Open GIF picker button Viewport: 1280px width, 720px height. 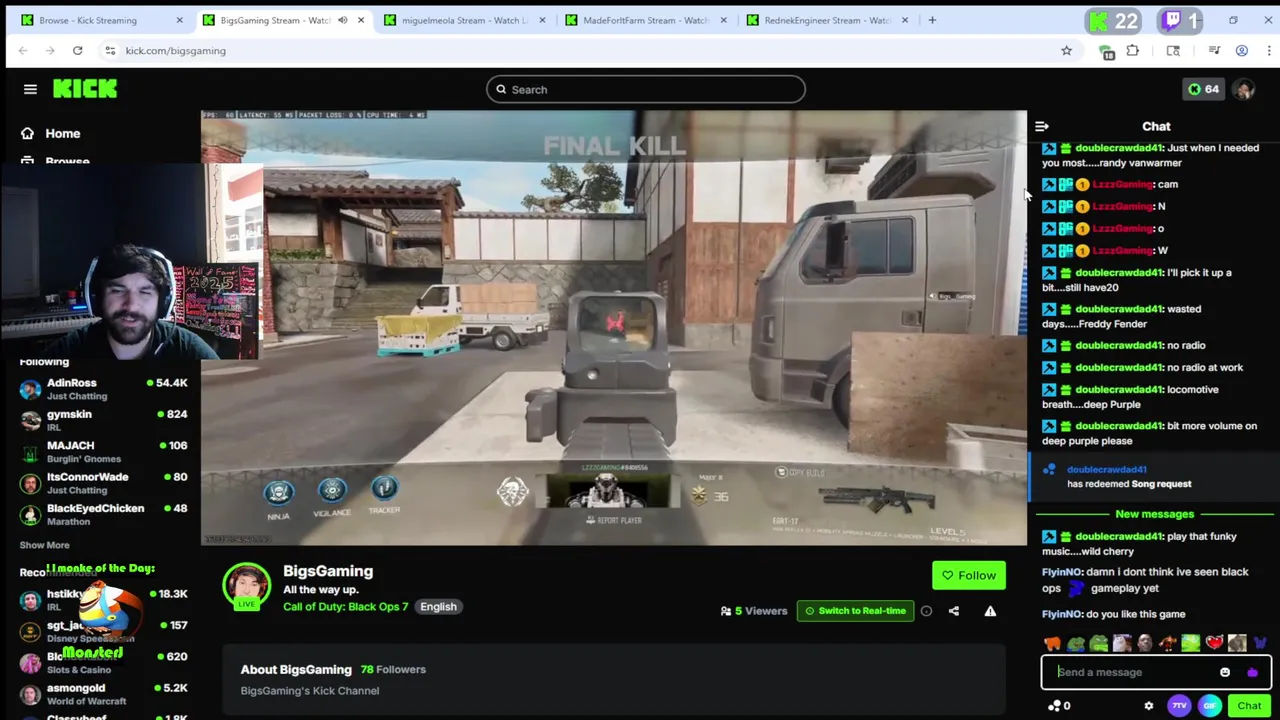pyautogui.click(x=1210, y=706)
